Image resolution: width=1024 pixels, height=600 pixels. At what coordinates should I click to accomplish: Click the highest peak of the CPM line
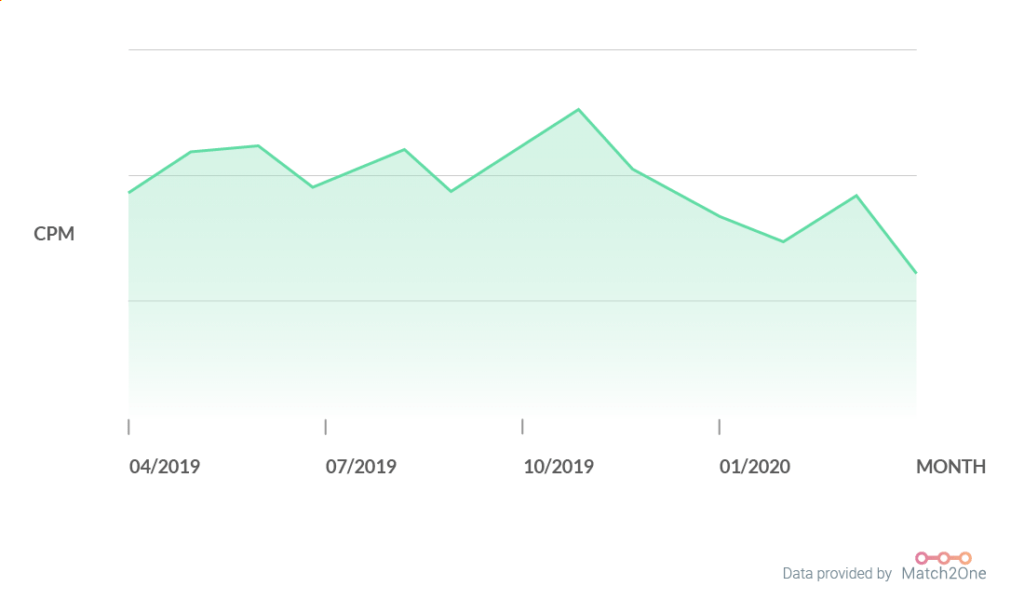point(578,110)
